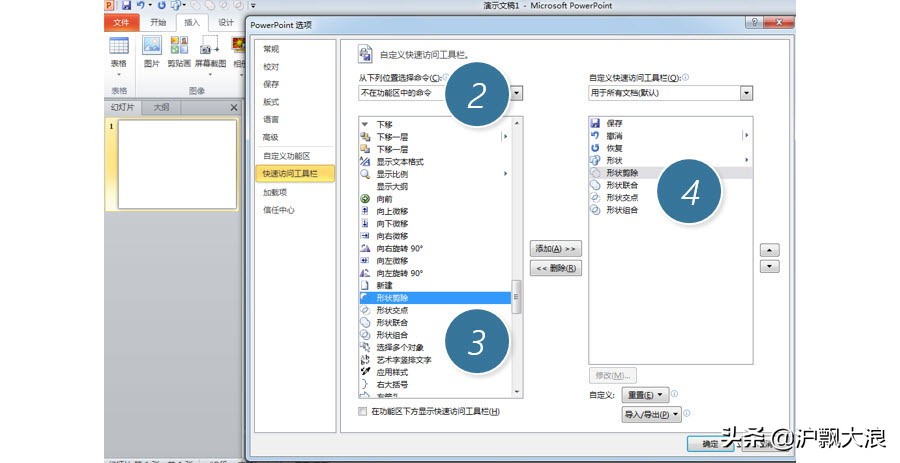The width and height of the screenshot is (900, 463).
Task: Click the 表格 table icon in the ribbon
Action: click(119, 46)
